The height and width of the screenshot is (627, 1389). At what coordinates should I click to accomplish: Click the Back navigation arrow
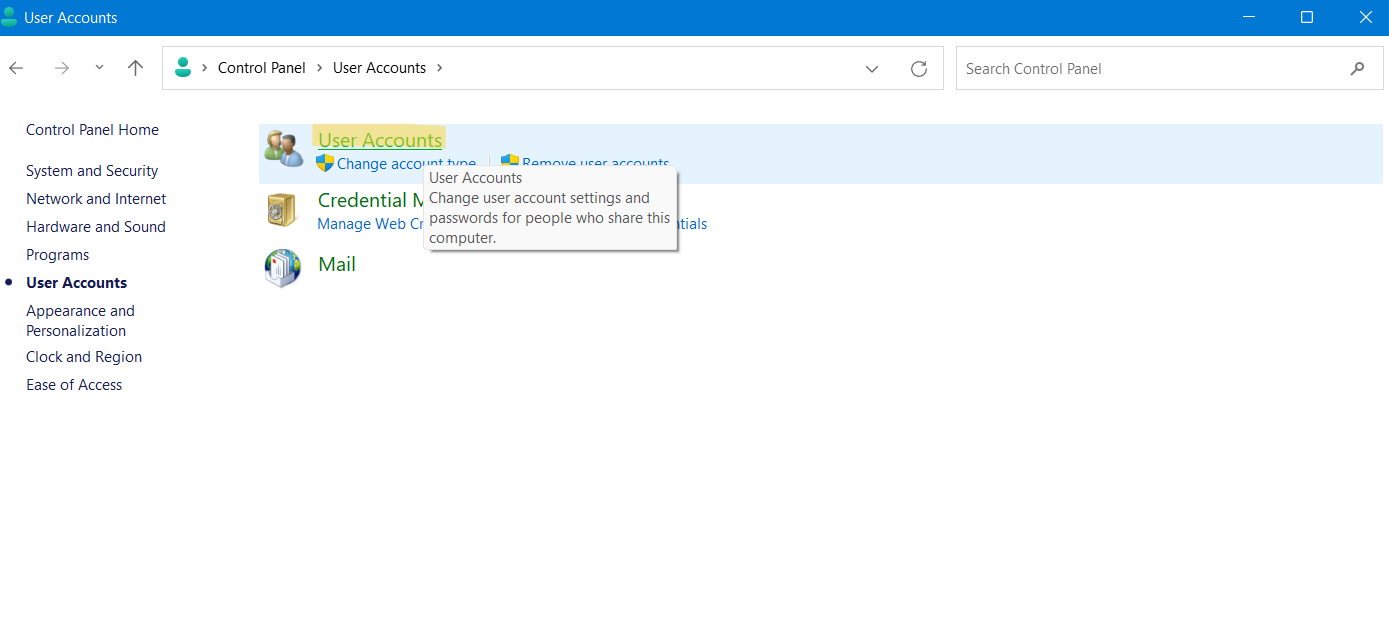click(x=16, y=68)
